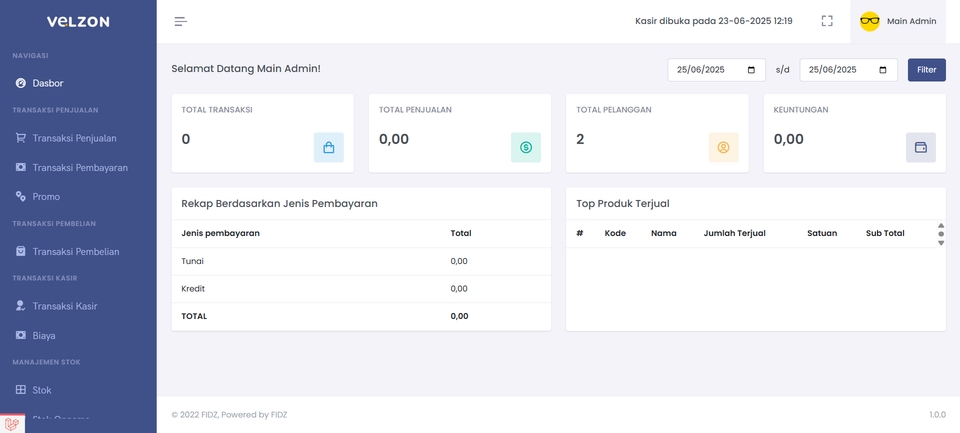Viewport: 960px width, 433px height.
Task: Open the Main Admin user dropdown
Action: (898, 21)
